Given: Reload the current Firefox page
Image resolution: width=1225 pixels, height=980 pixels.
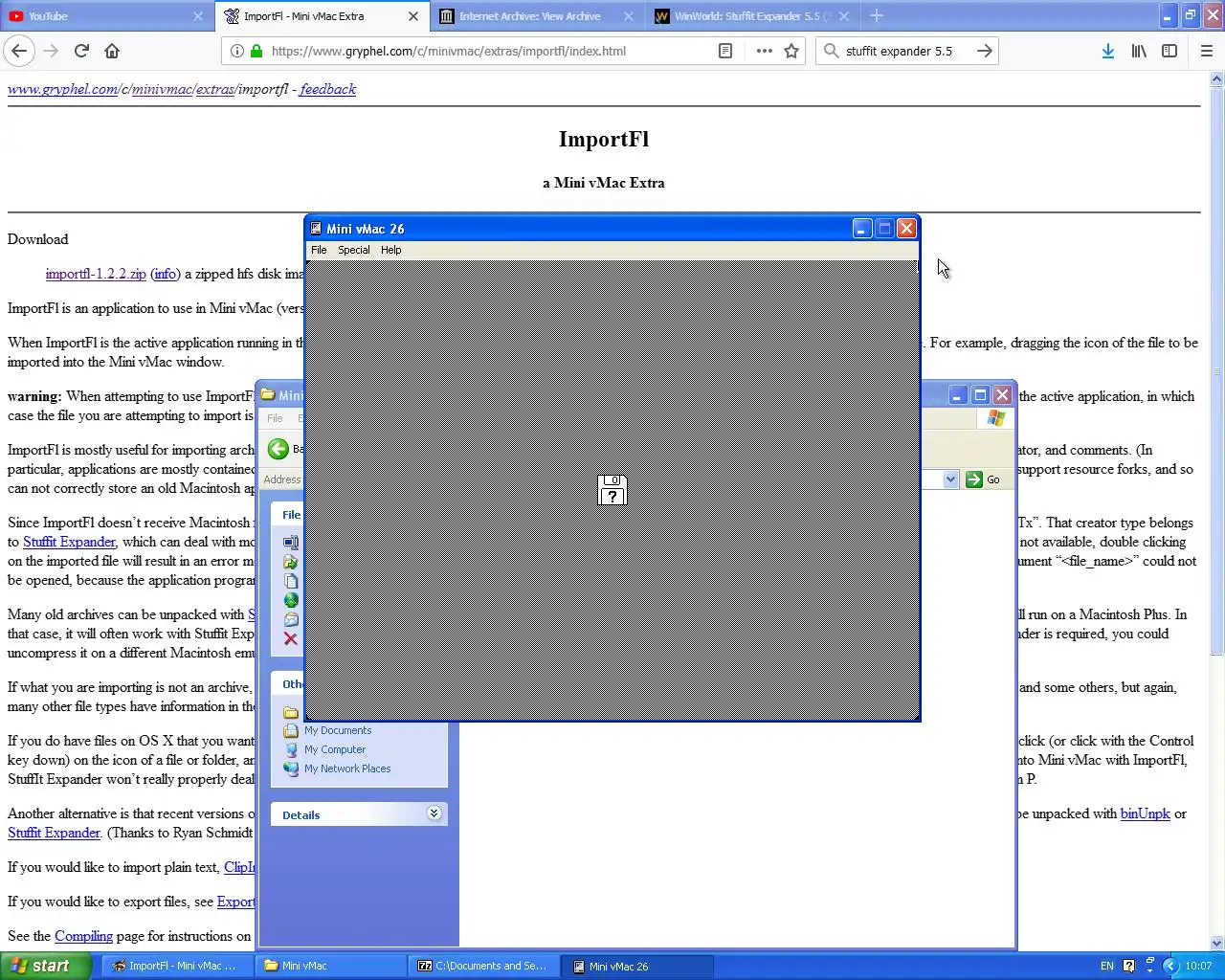Looking at the screenshot, I should click(x=81, y=51).
